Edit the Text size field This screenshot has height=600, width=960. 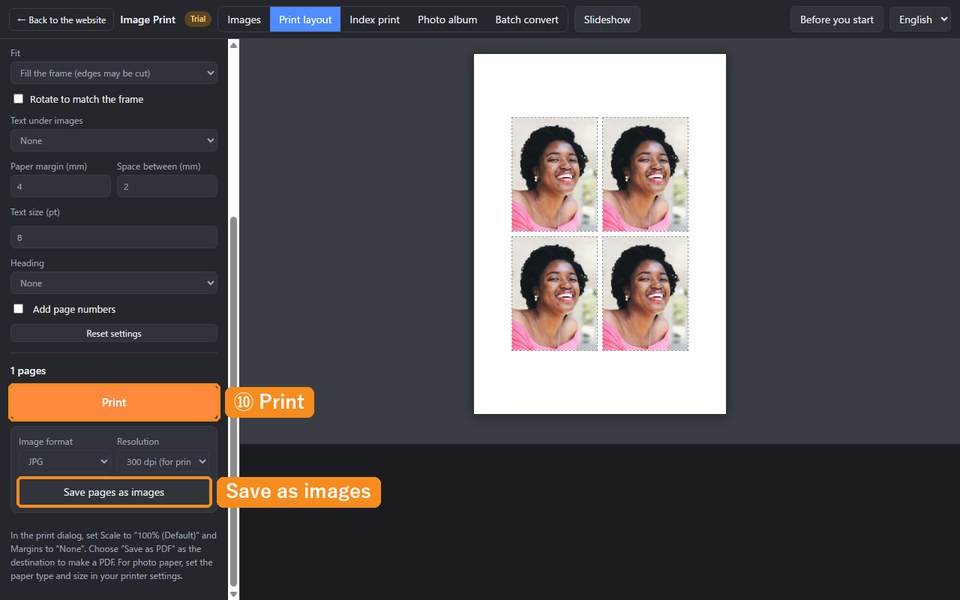[x=114, y=237]
